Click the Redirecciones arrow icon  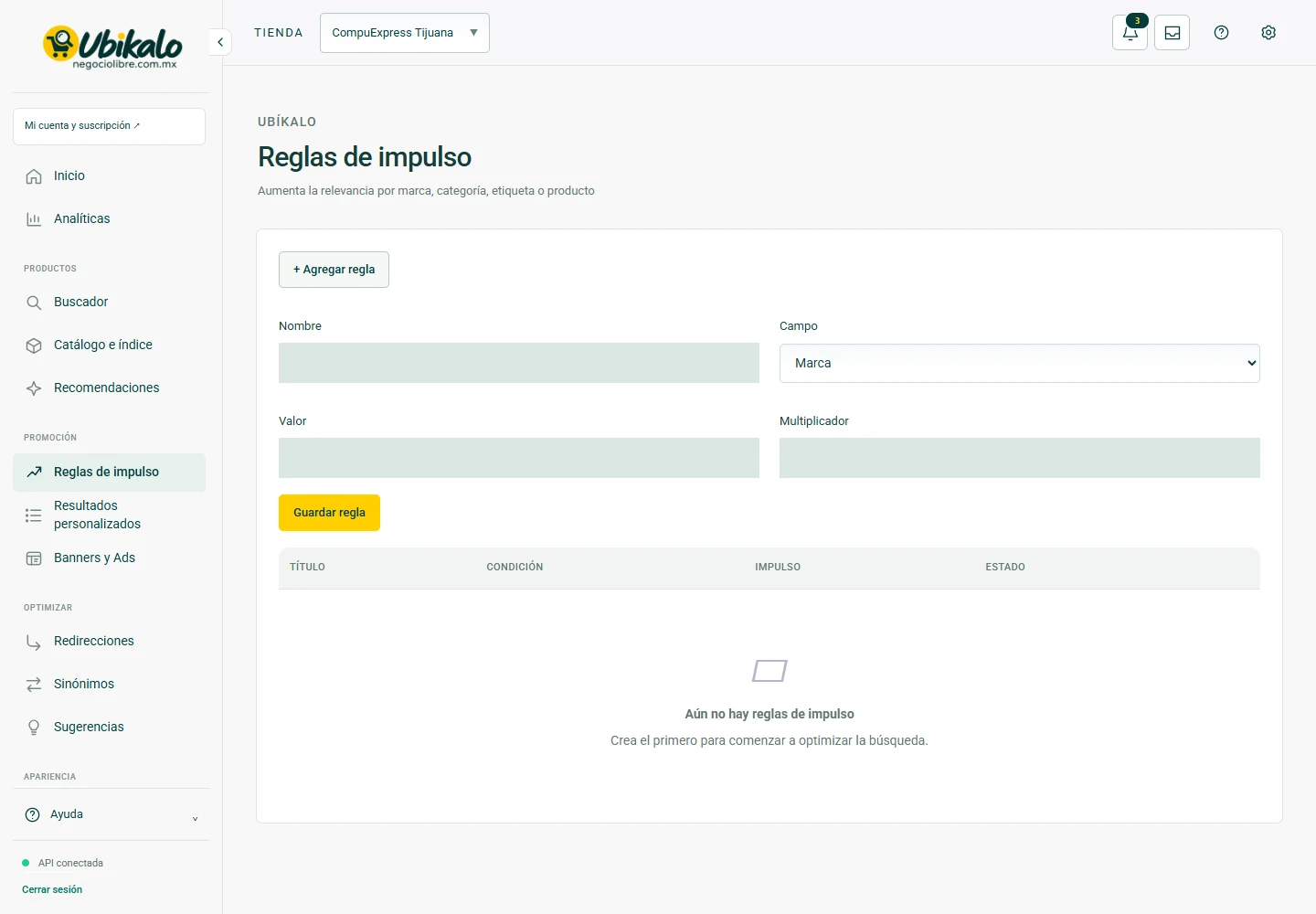coord(34,642)
